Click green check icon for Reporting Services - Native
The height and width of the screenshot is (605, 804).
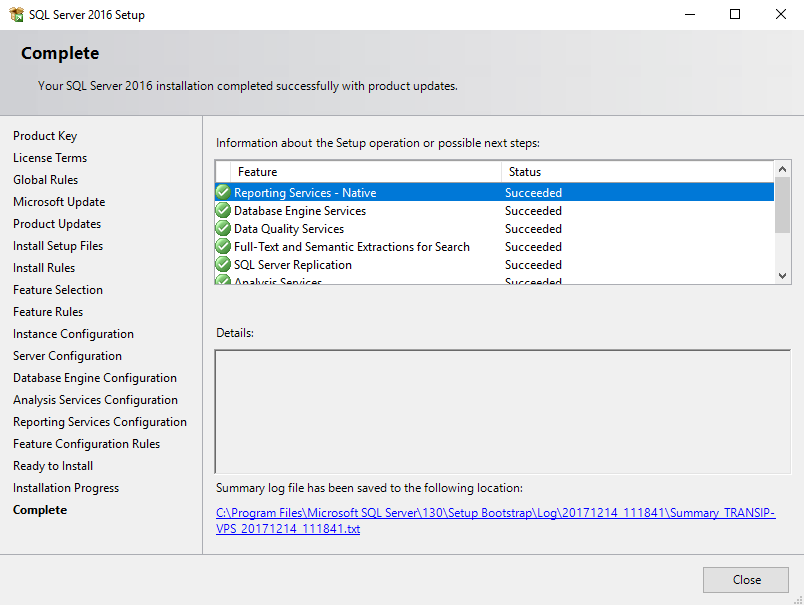pos(223,192)
